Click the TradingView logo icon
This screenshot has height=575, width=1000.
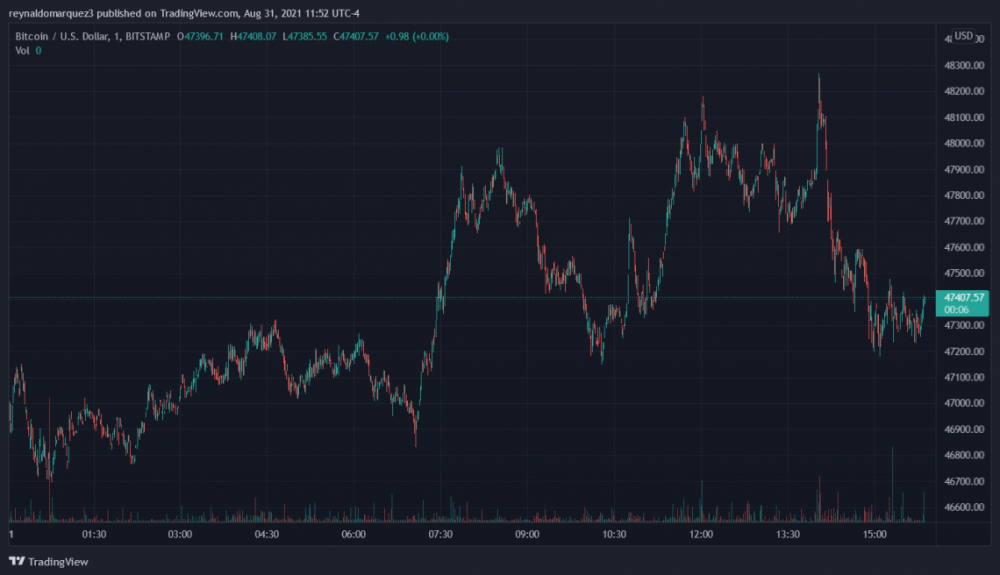click(x=16, y=561)
